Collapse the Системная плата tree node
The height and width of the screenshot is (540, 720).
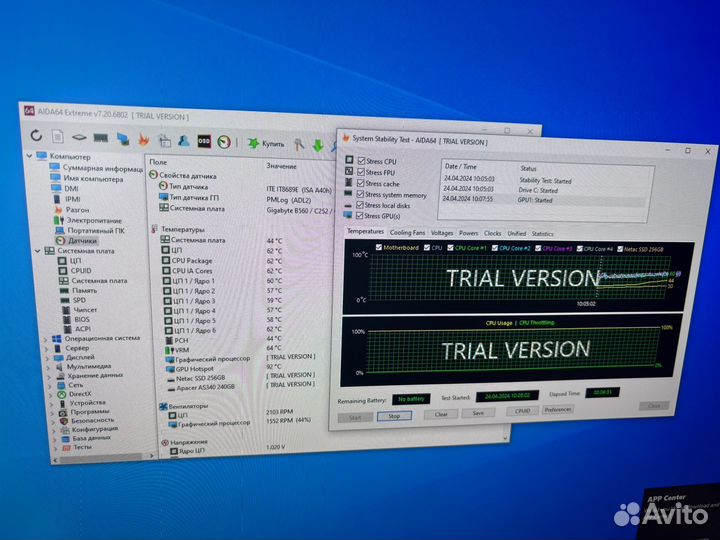[x=33, y=251]
